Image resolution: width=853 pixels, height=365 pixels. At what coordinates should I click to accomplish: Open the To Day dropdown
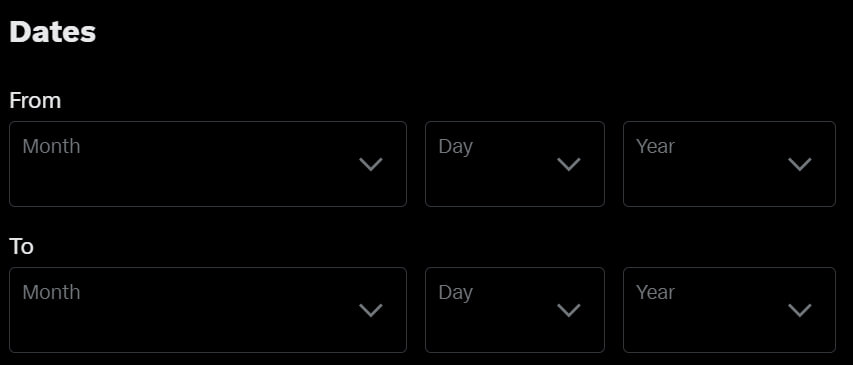pos(515,310)
